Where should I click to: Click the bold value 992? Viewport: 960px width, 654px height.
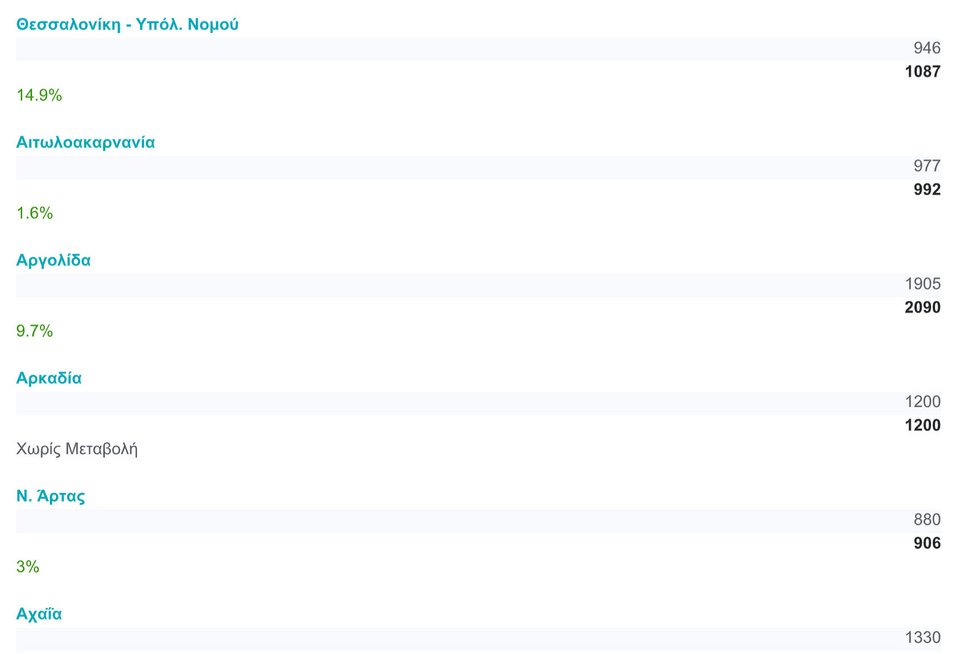coord(926,190)
